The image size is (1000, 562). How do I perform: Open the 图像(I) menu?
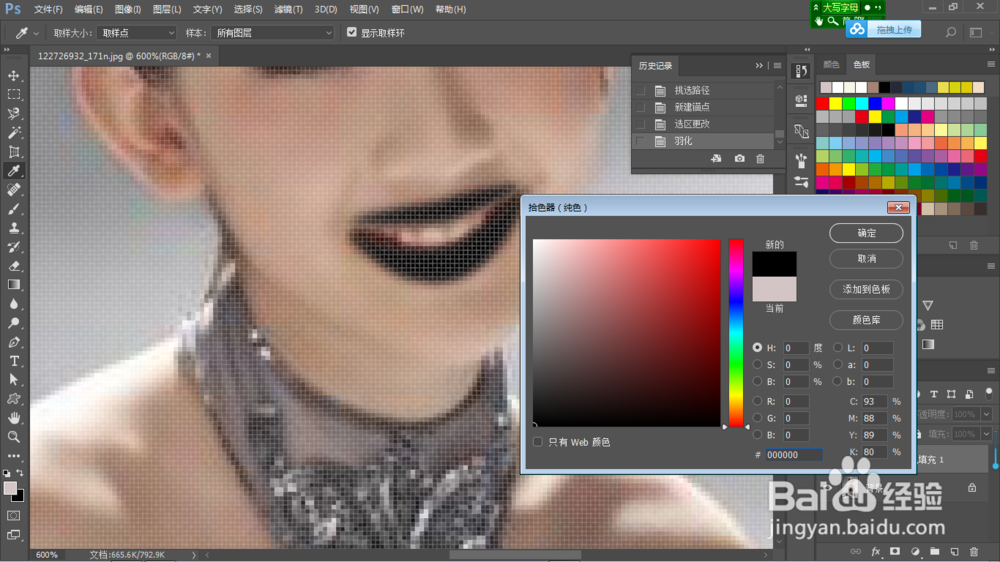pos(128,10)
